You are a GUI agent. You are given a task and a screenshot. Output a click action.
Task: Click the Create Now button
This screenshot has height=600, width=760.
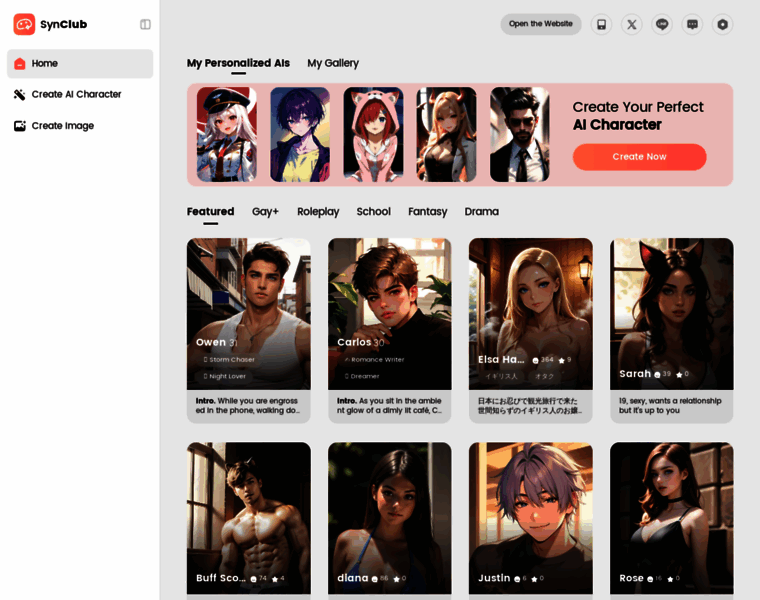coord(639,157)
